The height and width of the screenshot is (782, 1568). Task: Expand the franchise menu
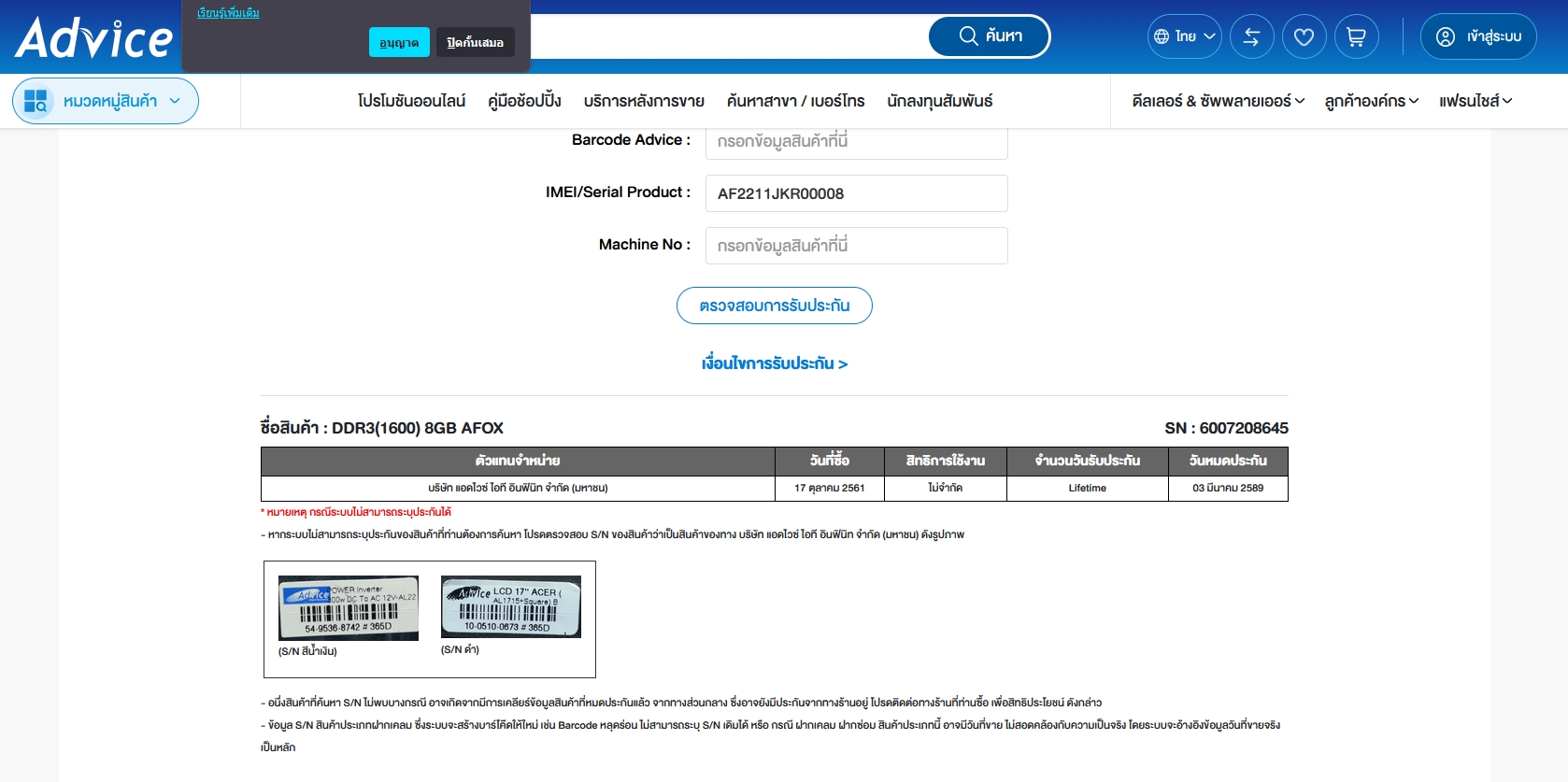tap(1475, 101)
